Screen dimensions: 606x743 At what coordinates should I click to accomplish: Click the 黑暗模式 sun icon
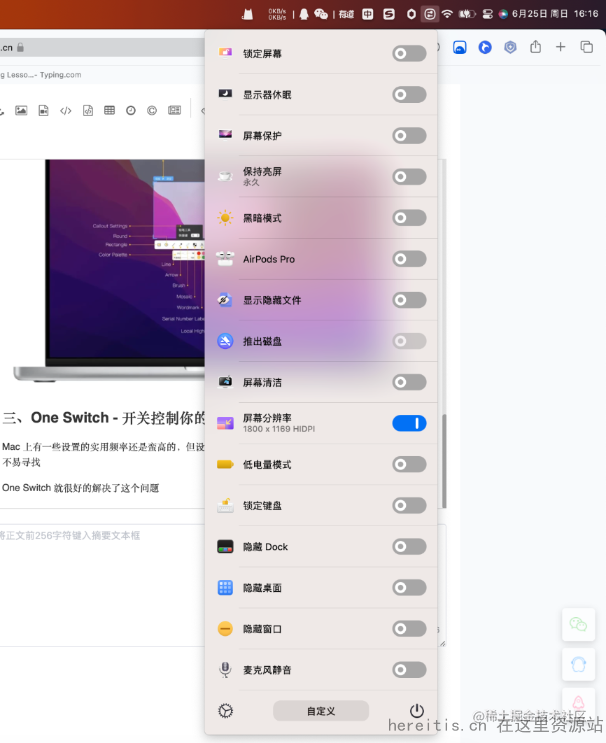(225, 218)
